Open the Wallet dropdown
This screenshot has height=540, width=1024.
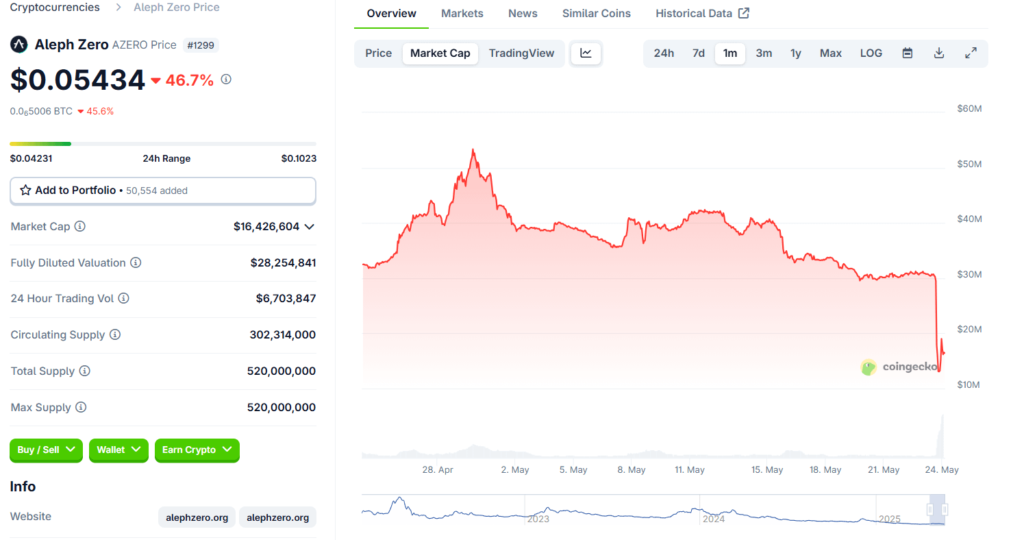[x=118, y=450]
